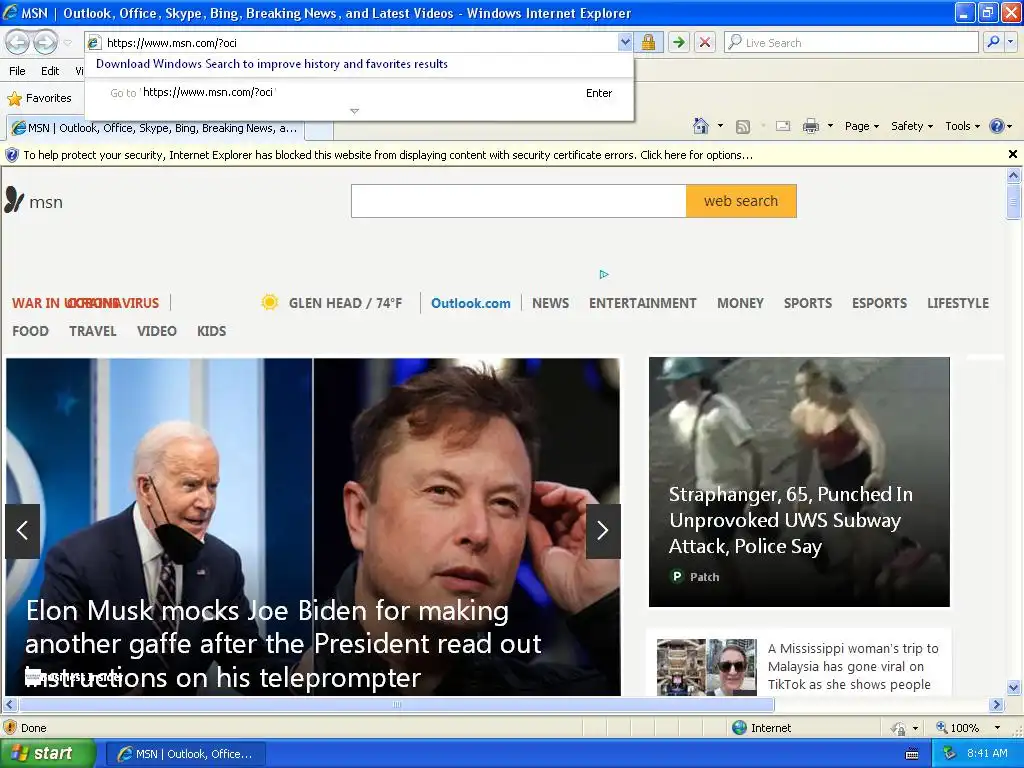Expand the autocomplete list chevron

click(355, 111)
